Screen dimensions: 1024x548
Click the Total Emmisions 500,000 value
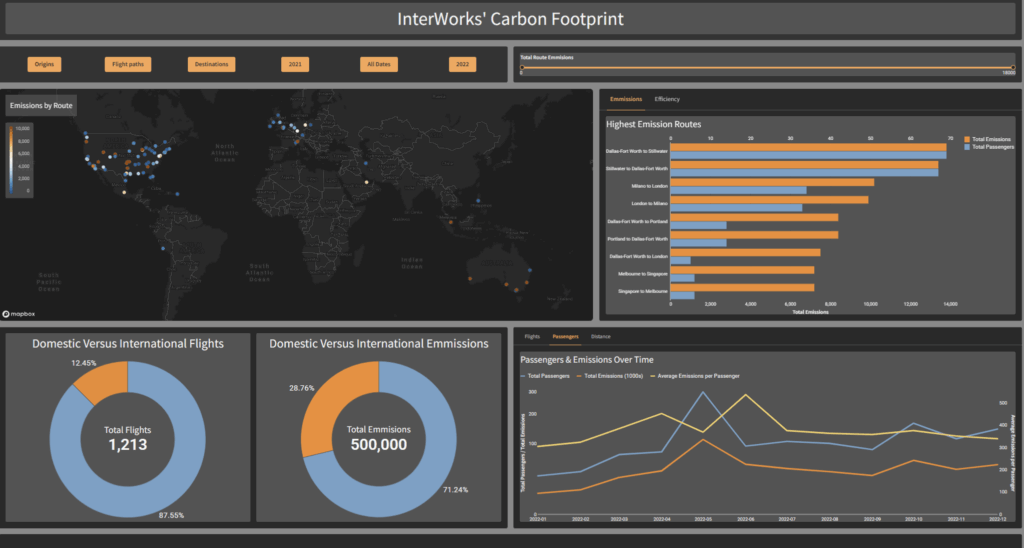(x=379, y=445)
